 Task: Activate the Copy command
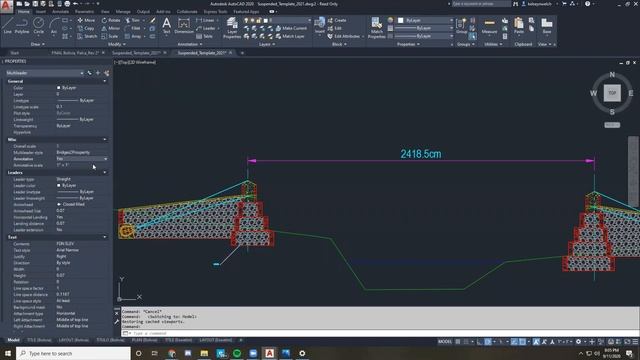click(86, 28)
